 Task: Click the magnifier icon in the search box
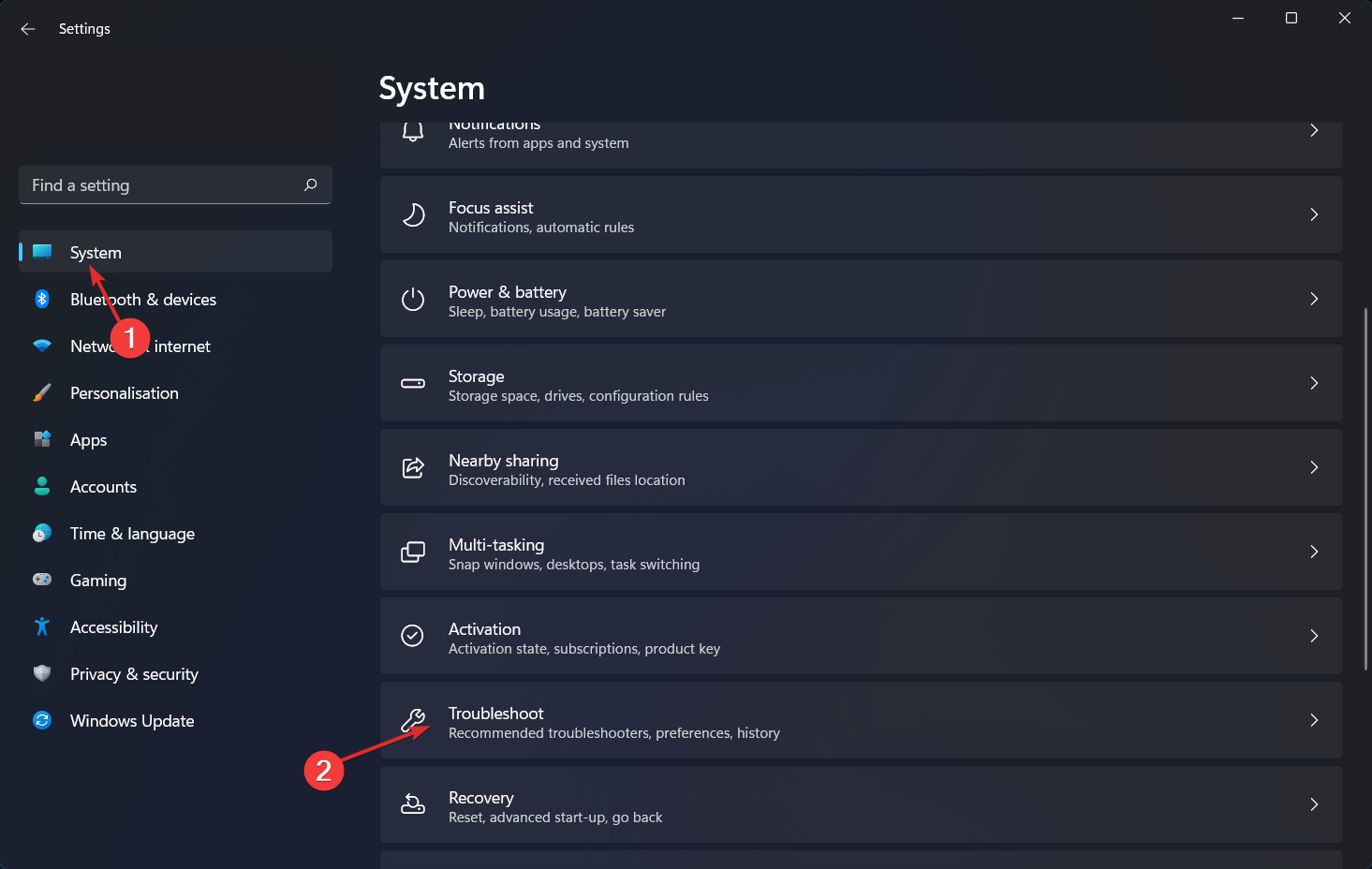(x=311, y=184)
